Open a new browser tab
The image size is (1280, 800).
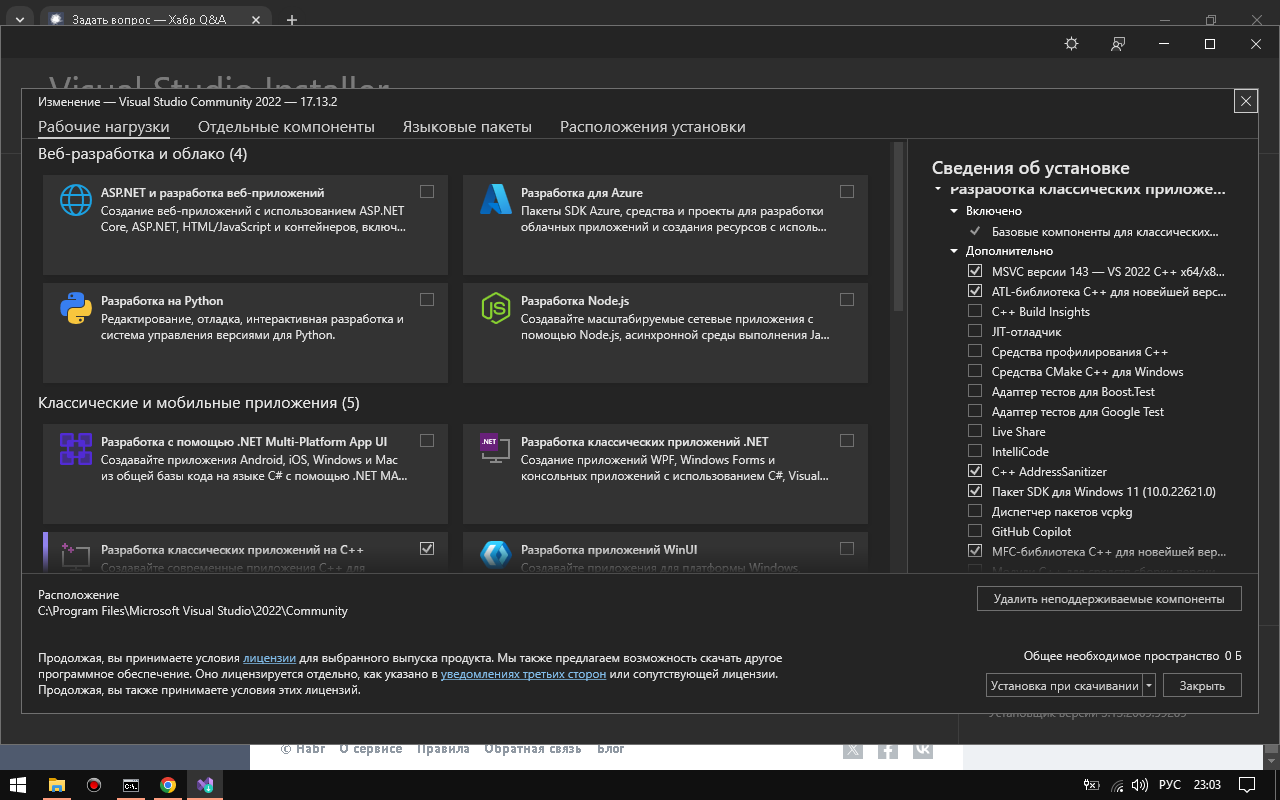[x=292, y=19]
